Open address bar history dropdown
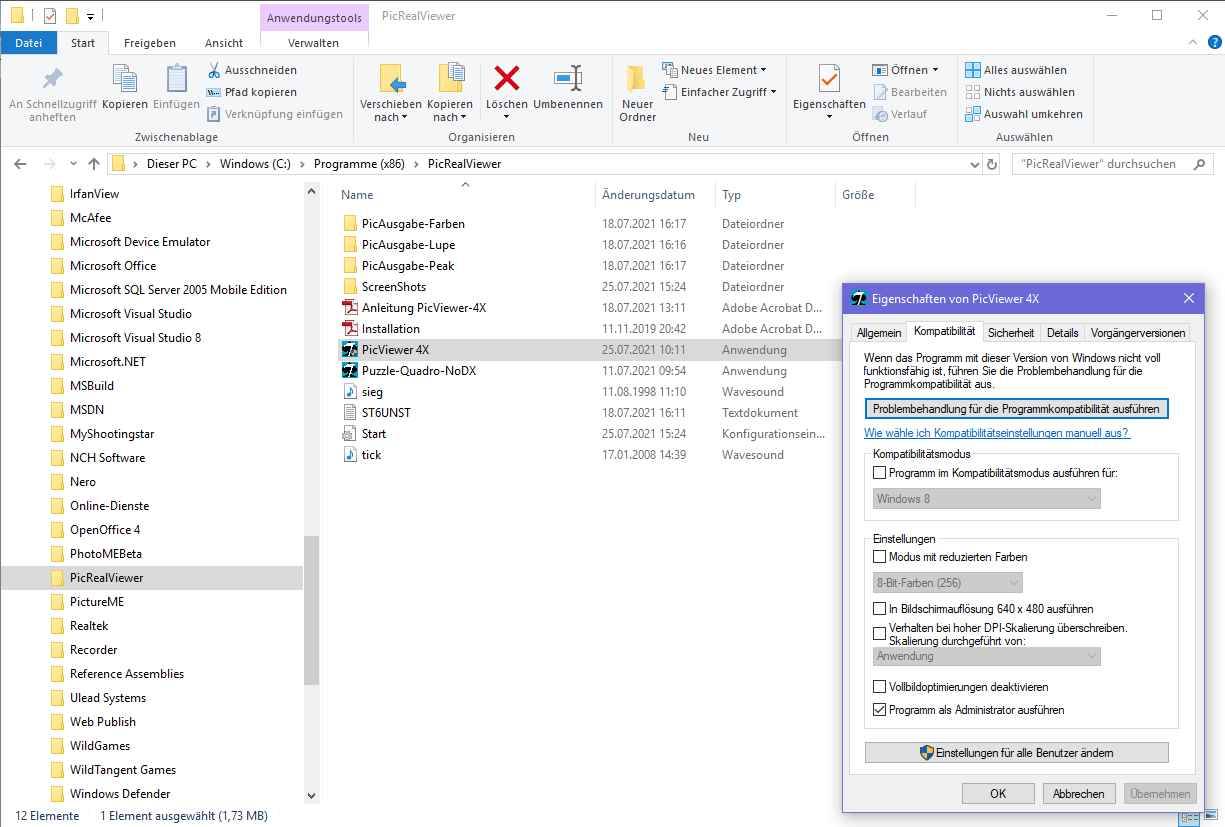This screenshot has height=827, width=1225. tap(975, 164)
